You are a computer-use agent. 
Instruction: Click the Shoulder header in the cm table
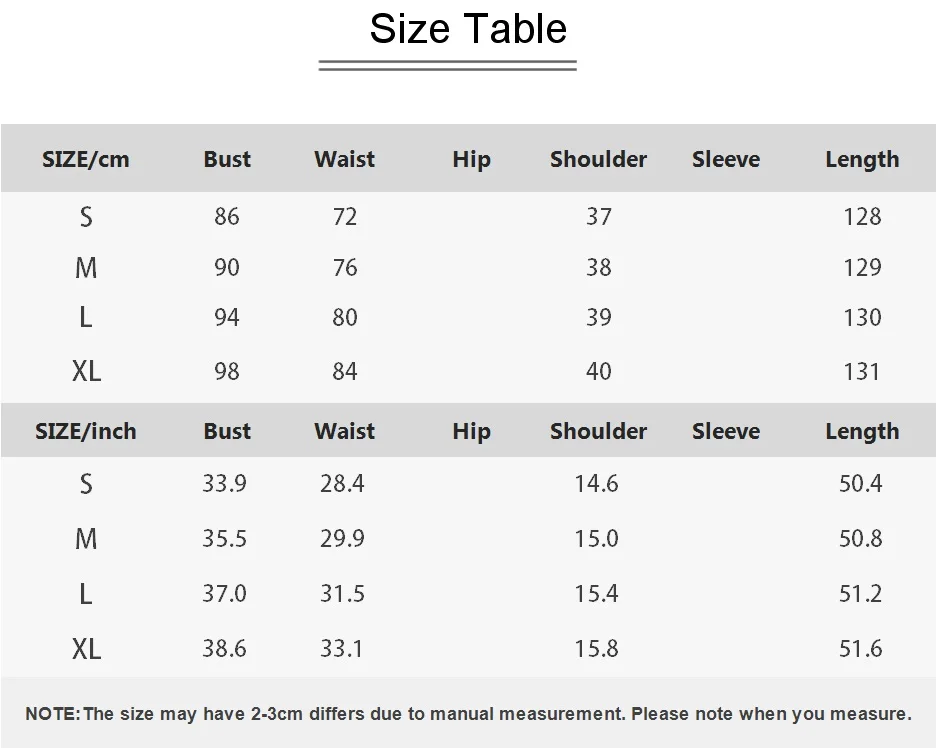click(598, 159)
